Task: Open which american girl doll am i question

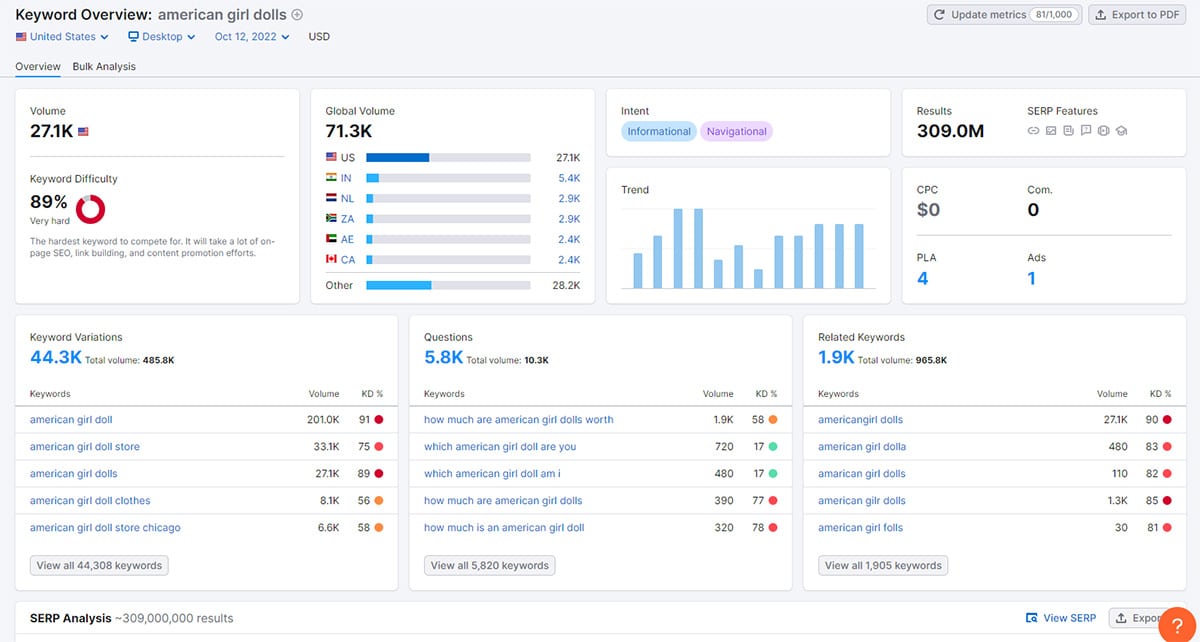Action: point(492,474)
